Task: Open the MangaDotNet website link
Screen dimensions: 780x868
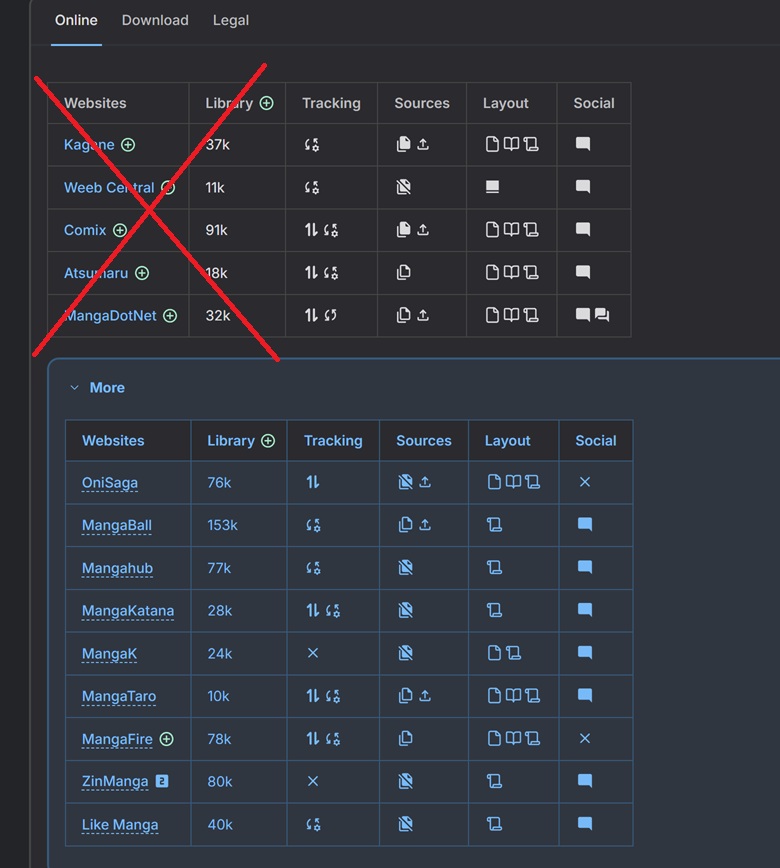Action: [110, 316]
